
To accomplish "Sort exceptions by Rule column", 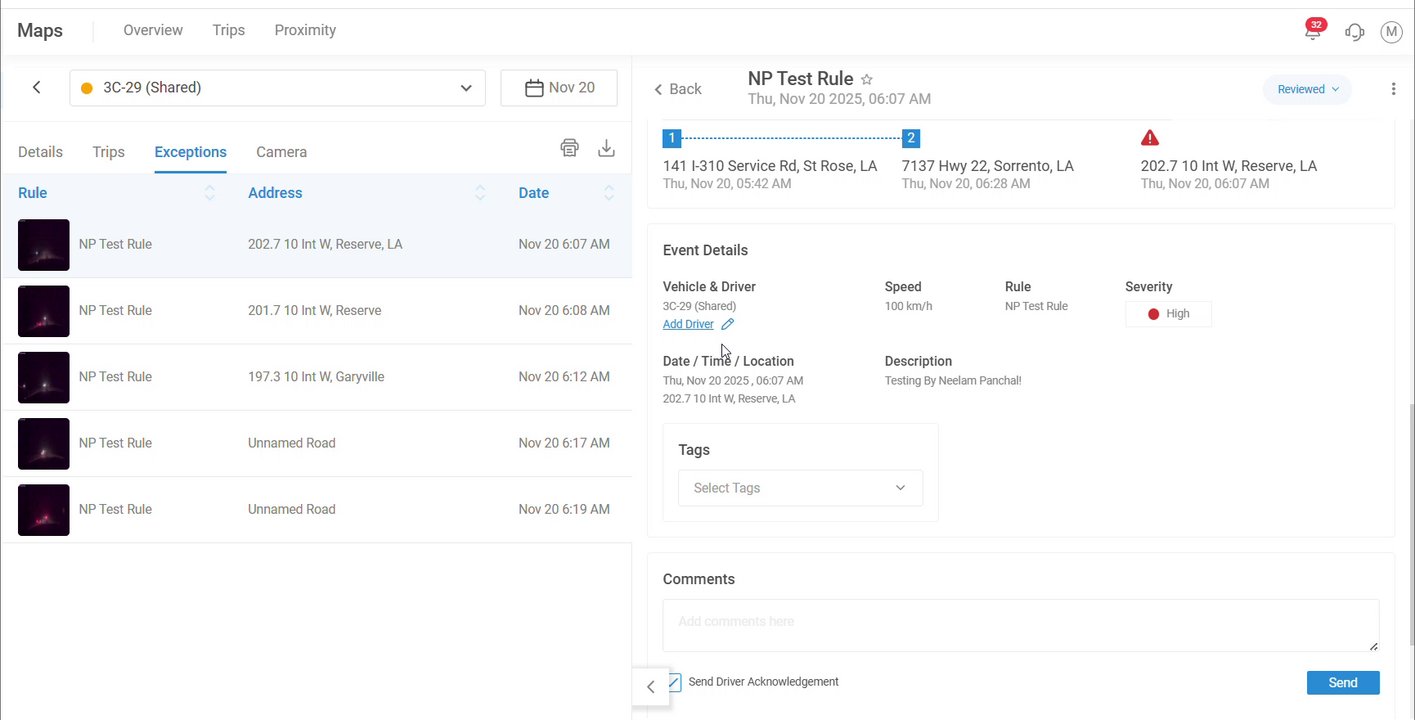I will 209,193.
